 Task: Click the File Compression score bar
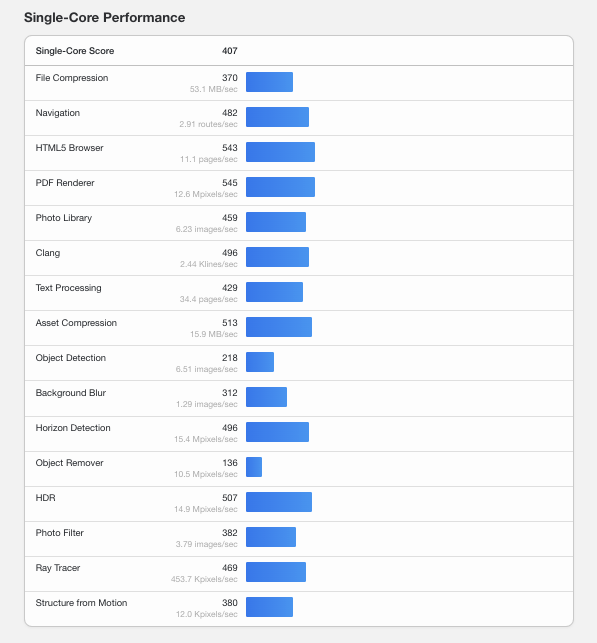[269, 82]
